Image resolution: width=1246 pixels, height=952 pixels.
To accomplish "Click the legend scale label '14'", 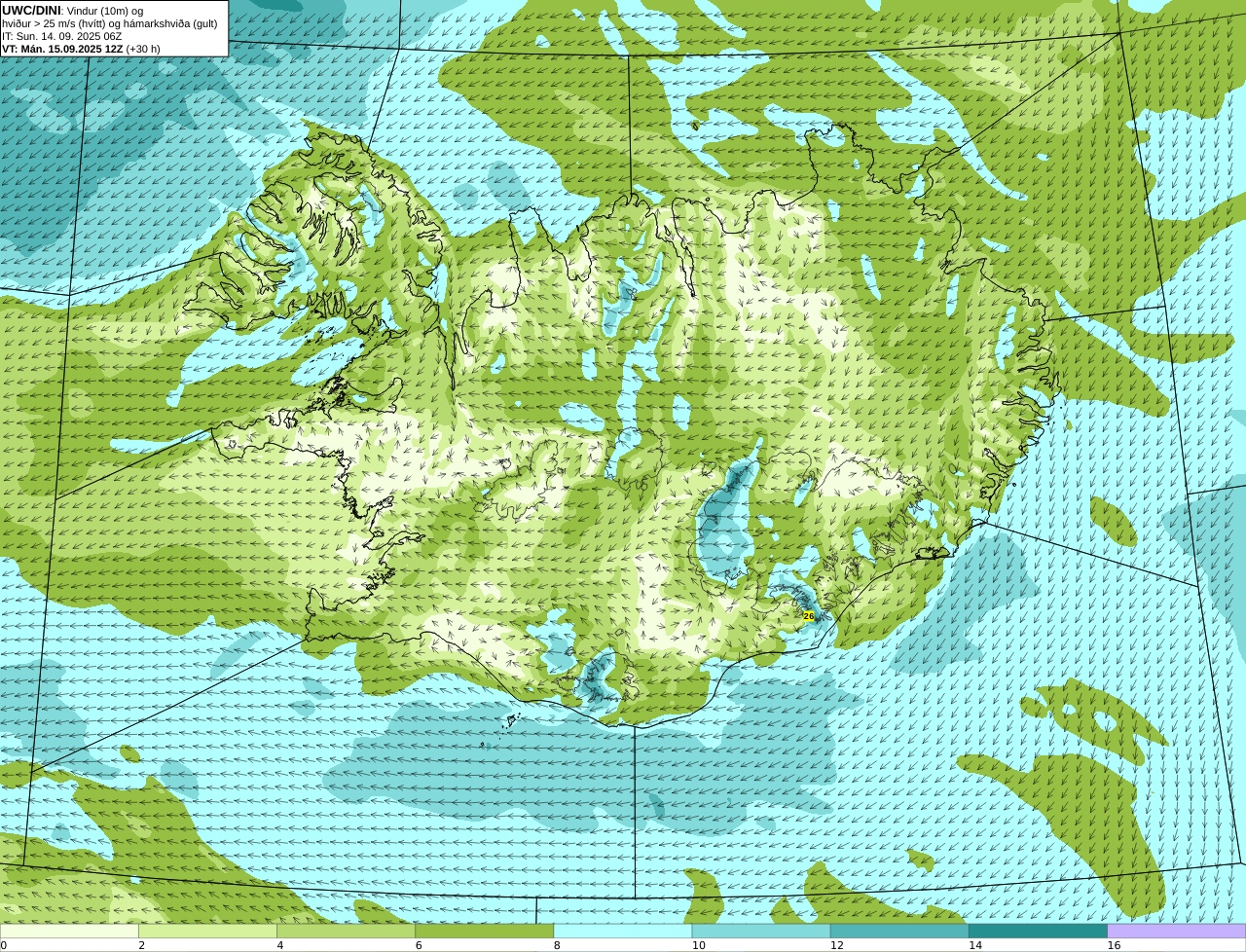I will (974, 945).
